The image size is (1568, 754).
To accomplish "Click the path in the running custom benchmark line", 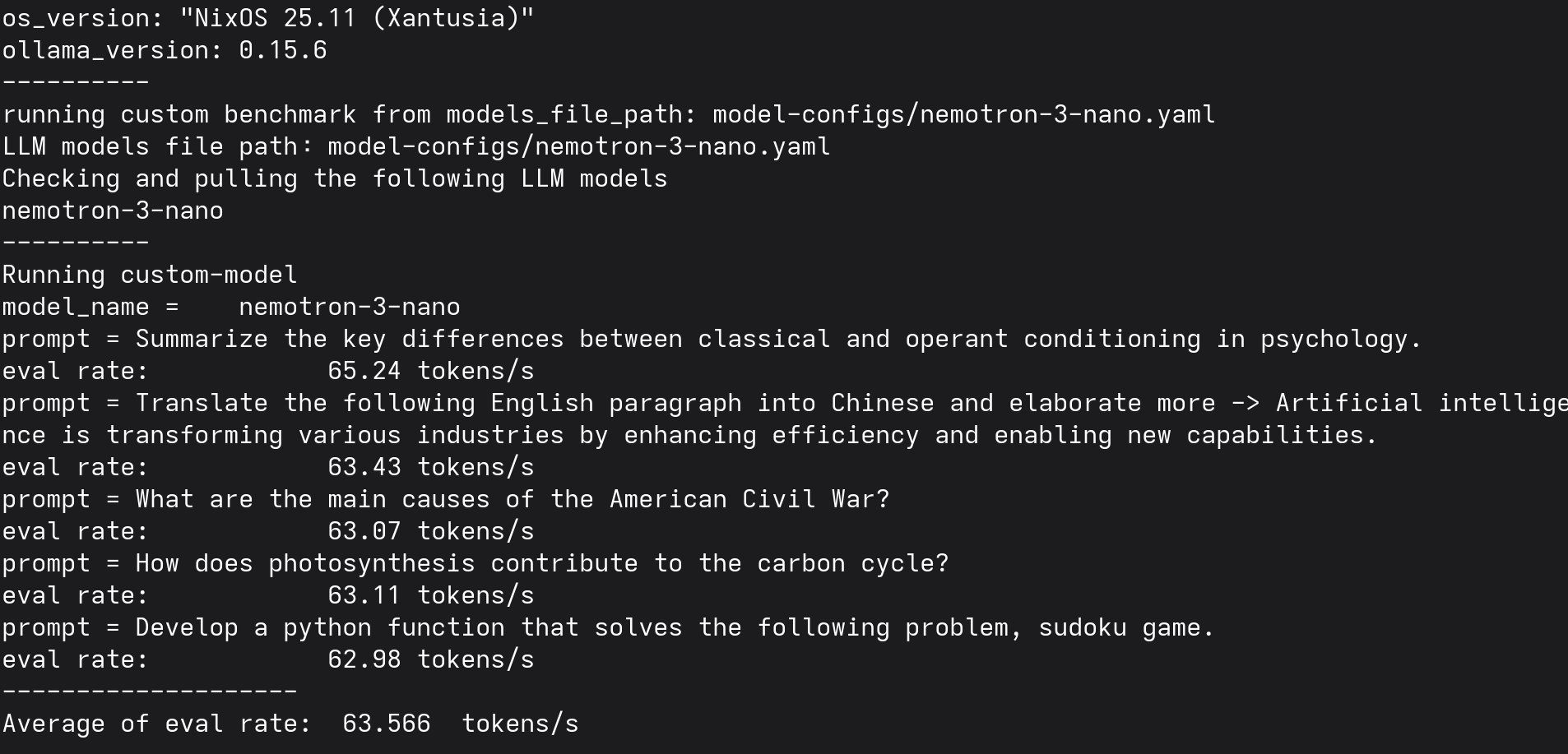I will pyautogui.click(x=963, y=114).
